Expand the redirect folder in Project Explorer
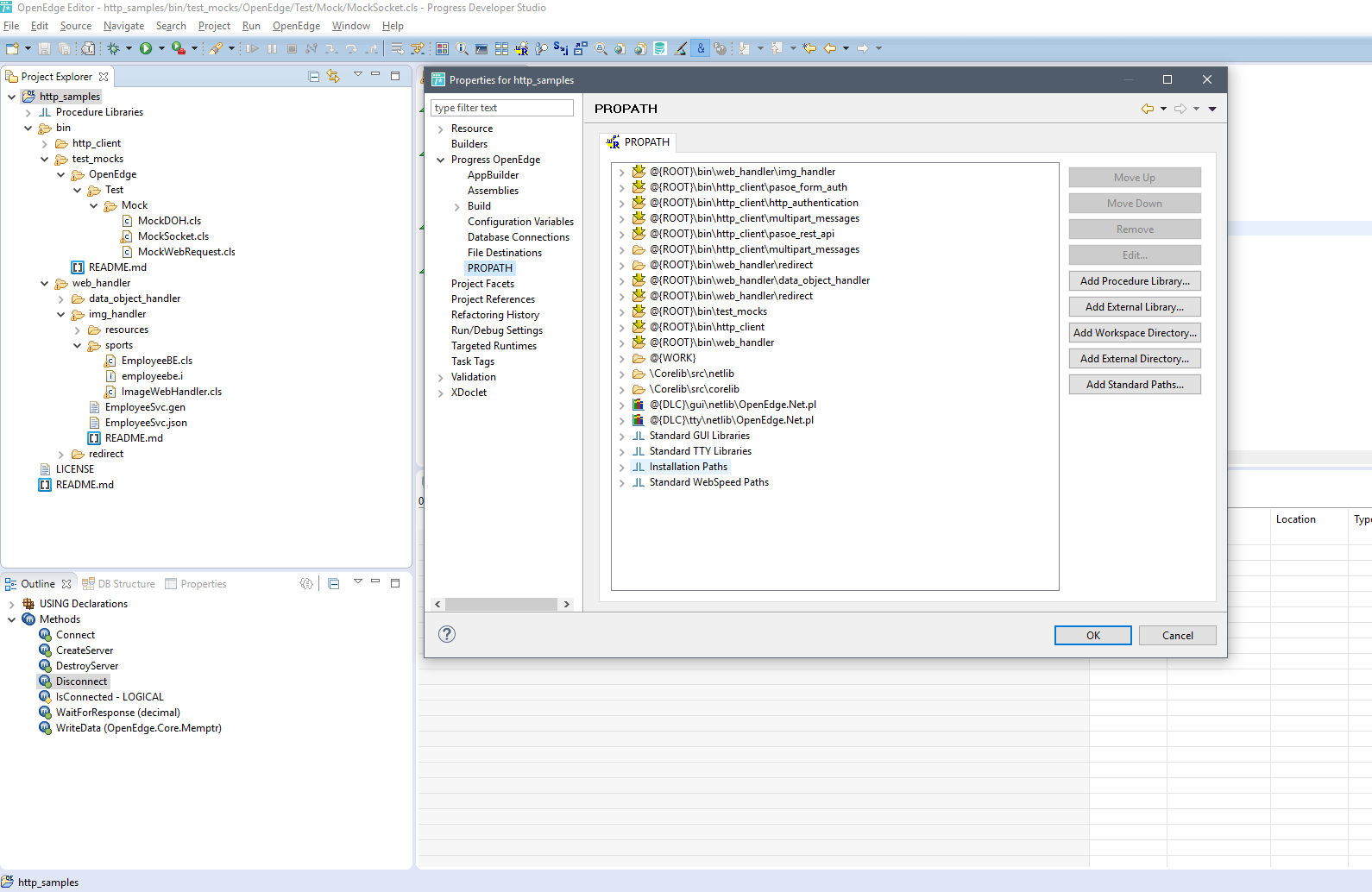 click(x=61, y=454)
